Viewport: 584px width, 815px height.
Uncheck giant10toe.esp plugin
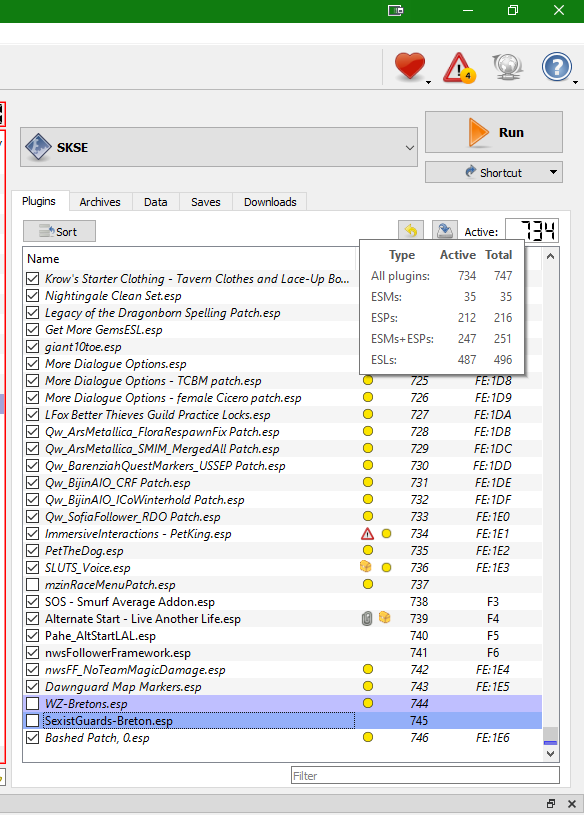(x=33, y=347)
